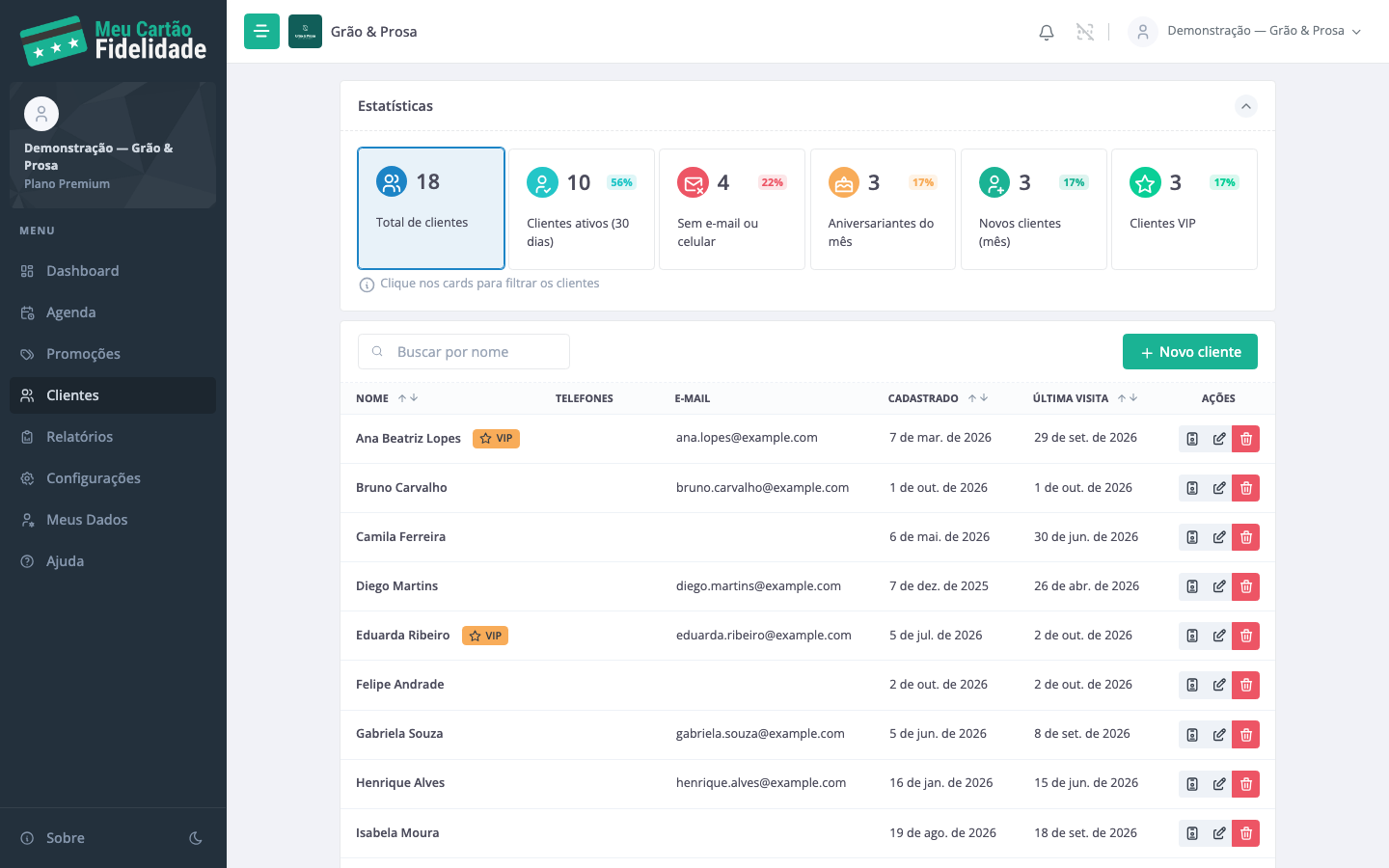Filter by Clientes ativos (30 dias) card
The height and width of the screenshot is (868, 1389).
click(x=582, y=209)
